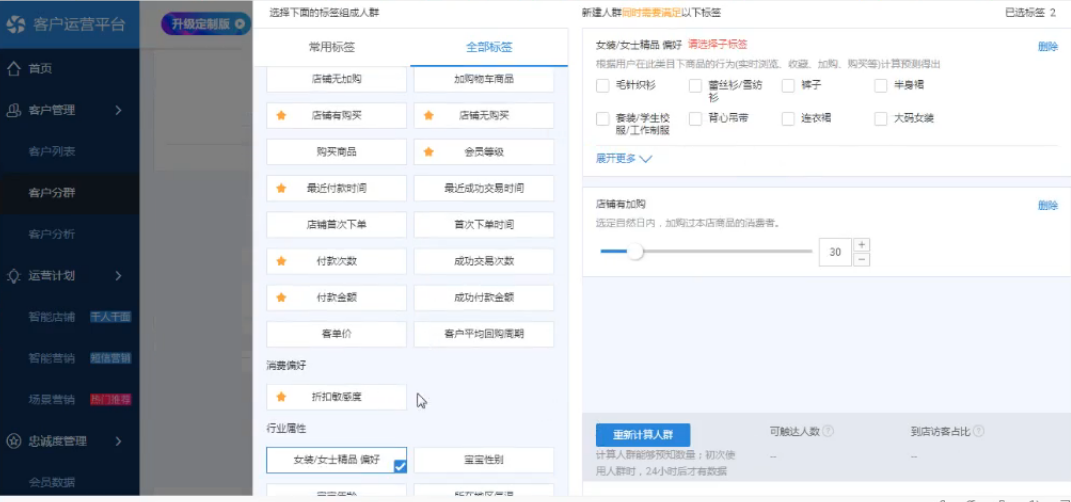Tick the 连衣裙 checkbox
Image resolution: width=1071 pixels, height=502 pixels.
tap(789, 118)
